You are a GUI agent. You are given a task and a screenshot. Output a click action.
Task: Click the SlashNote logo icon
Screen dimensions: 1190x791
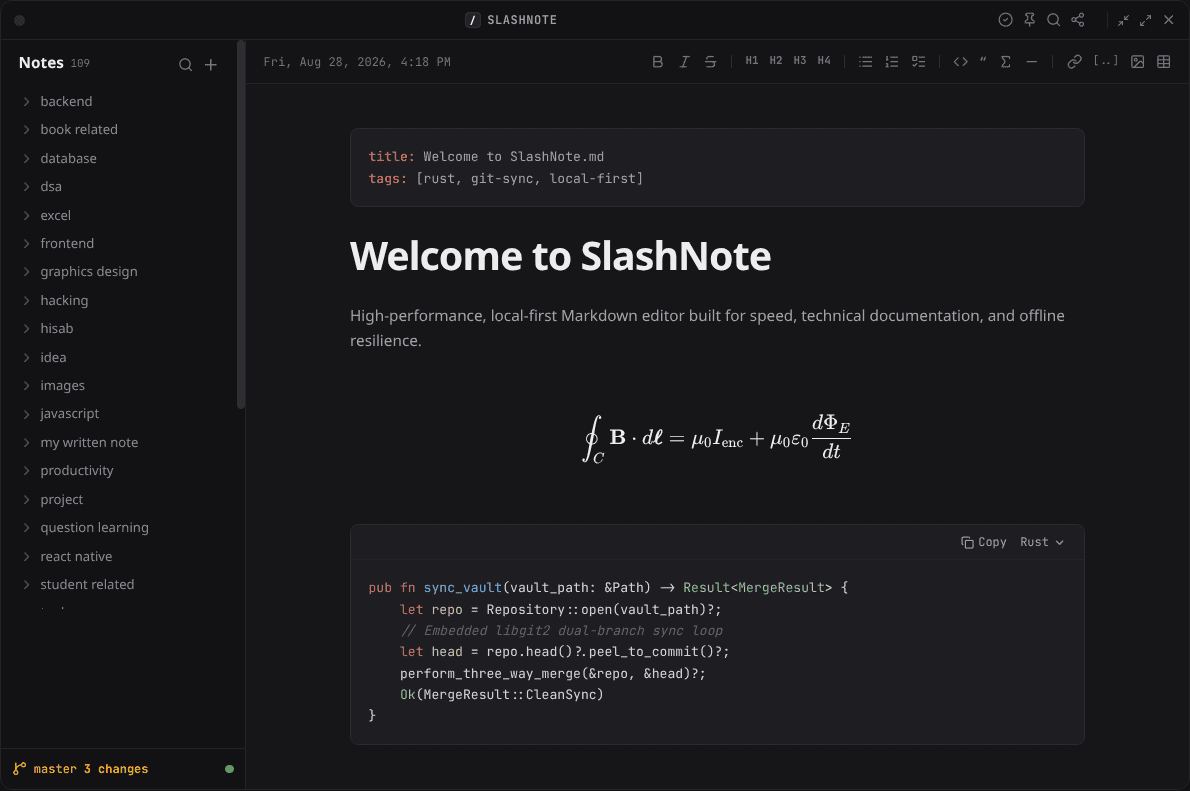pyautogui.click(x=473, y=20)
